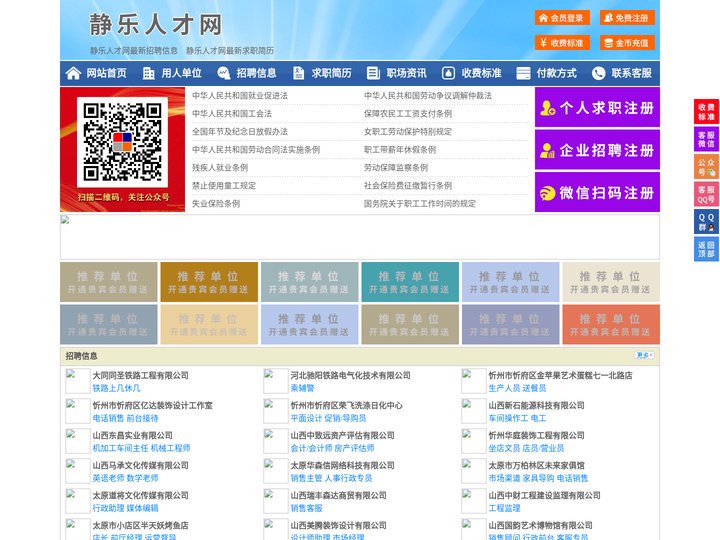Open 失业保险条例 link

[216, 203]
